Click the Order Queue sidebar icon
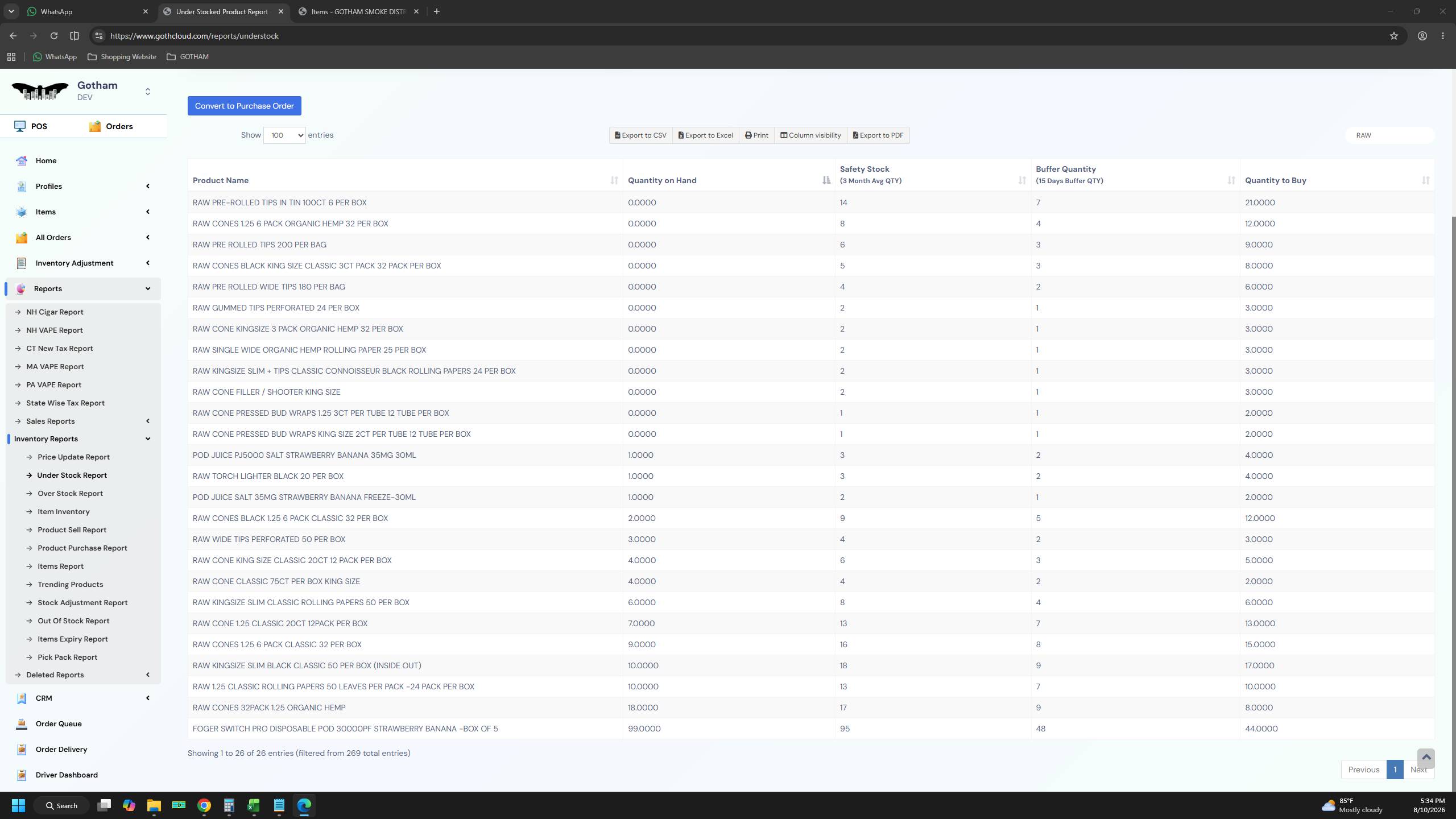 [x=22, y=724]
